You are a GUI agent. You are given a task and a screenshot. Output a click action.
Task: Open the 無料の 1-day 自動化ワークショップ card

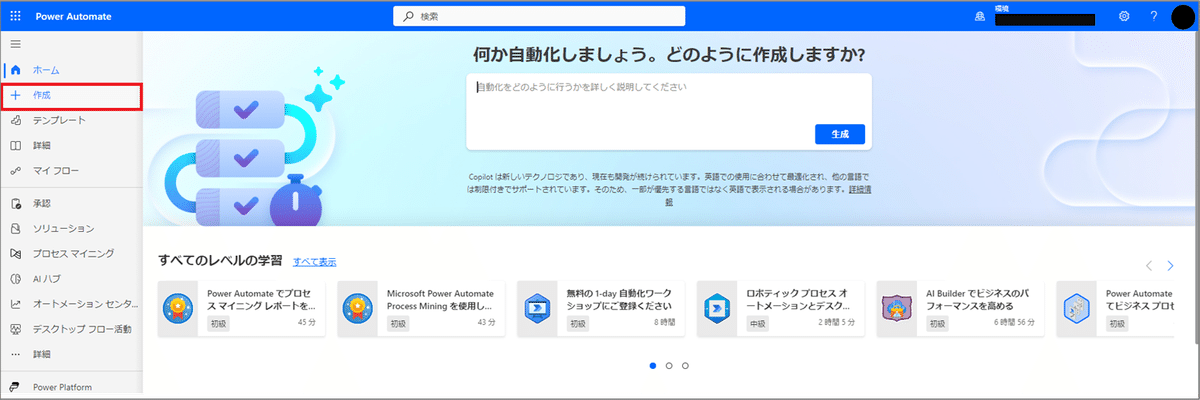(600, 309)
